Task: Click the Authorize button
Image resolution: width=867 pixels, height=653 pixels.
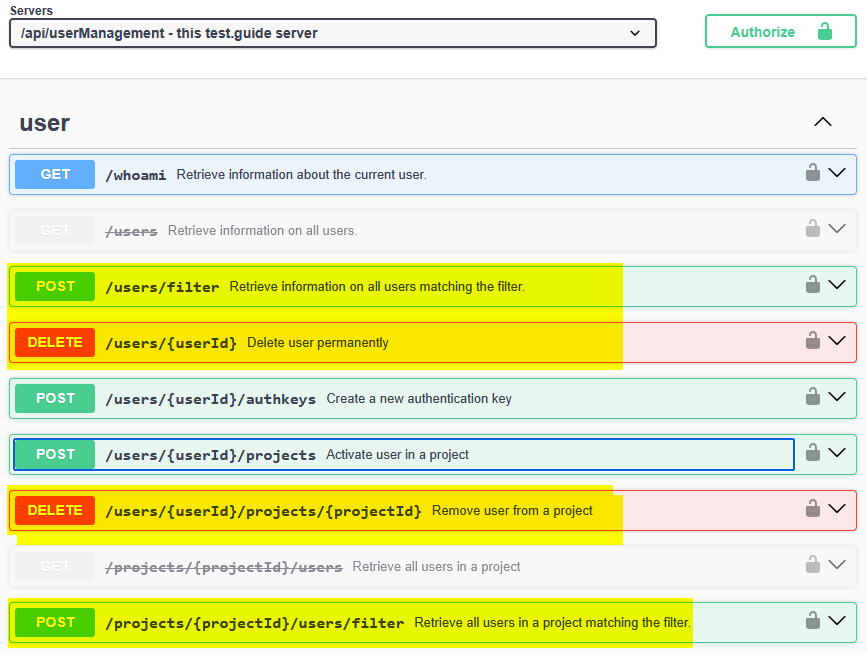Action: pyautogui.click(x=781, y=32)
